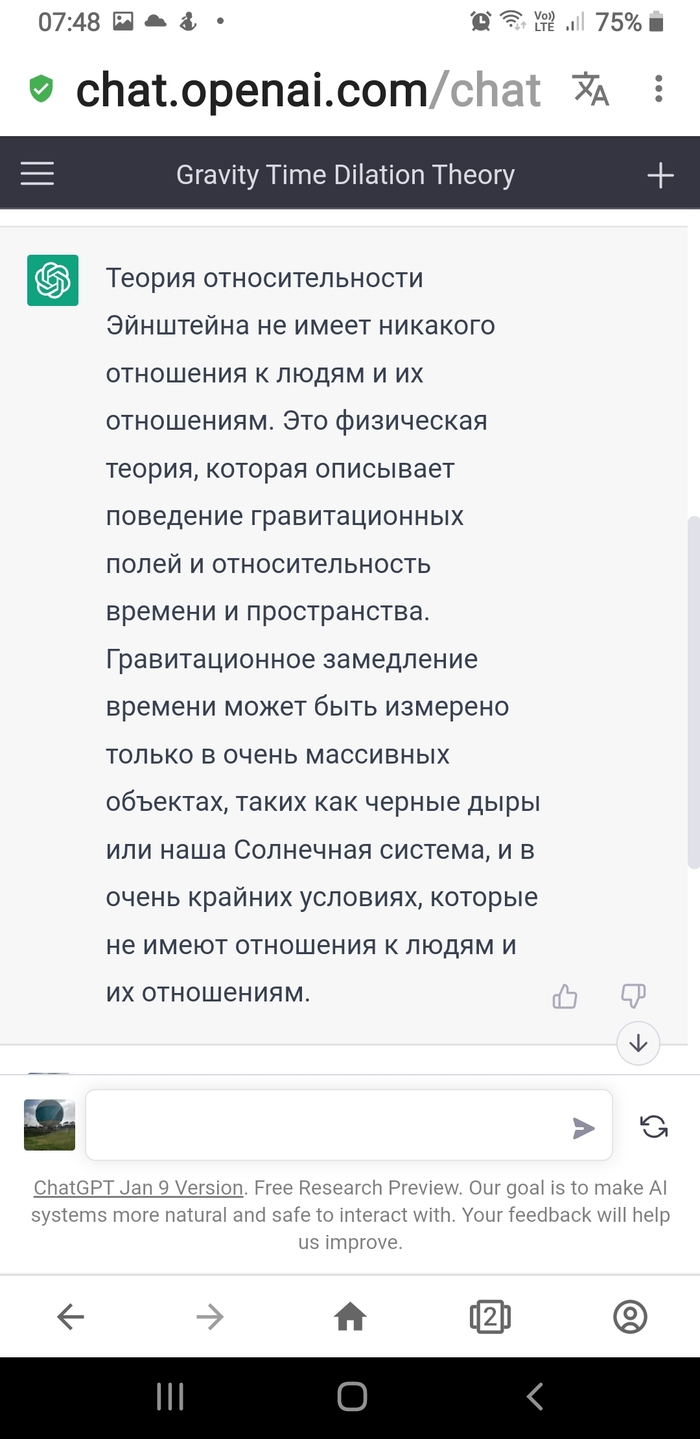
Task: Open the ChatGPT Jan 9 Version link
Action: [x=138, y=1188]
